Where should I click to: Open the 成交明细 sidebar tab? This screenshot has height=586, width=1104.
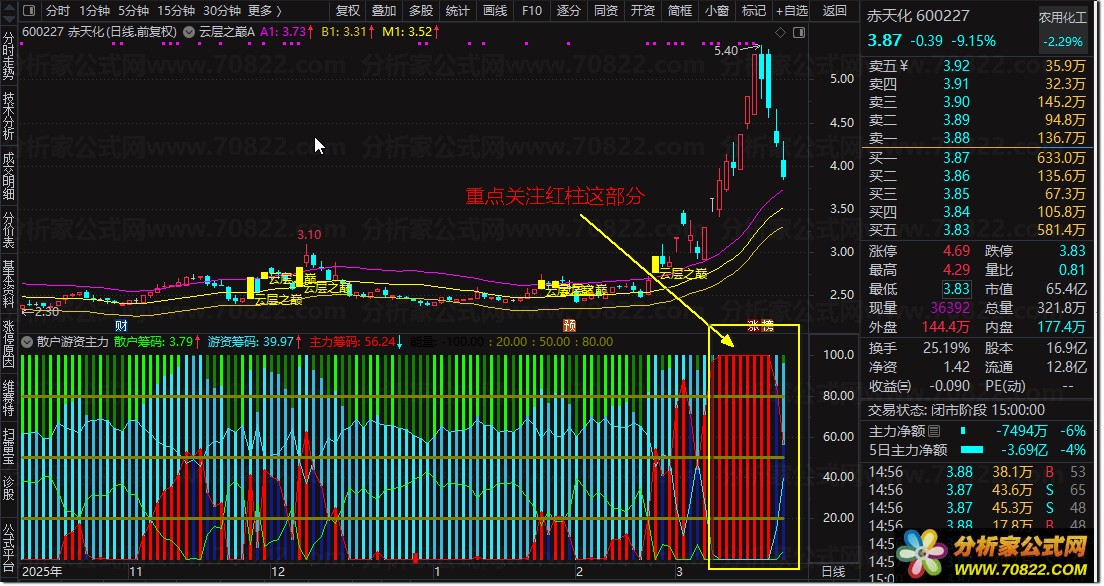[x=8, y=176]
